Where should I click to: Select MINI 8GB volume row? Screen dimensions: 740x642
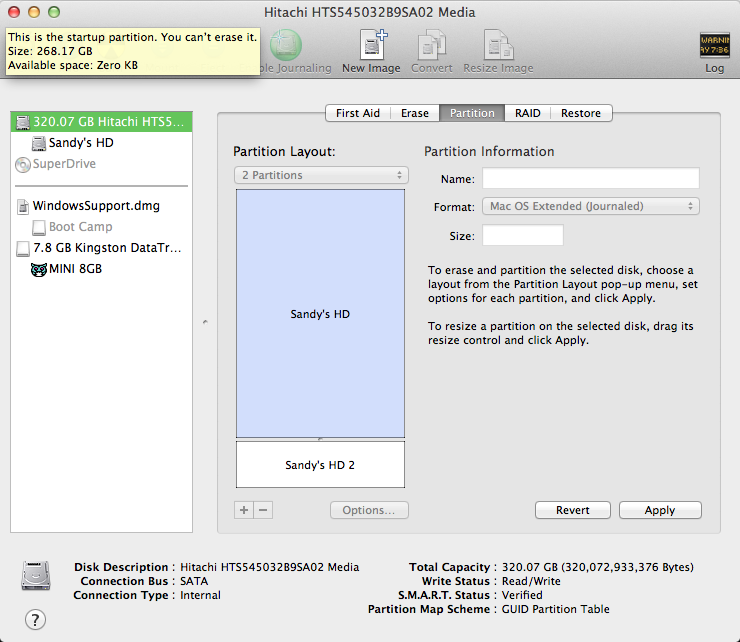(101, 270)
